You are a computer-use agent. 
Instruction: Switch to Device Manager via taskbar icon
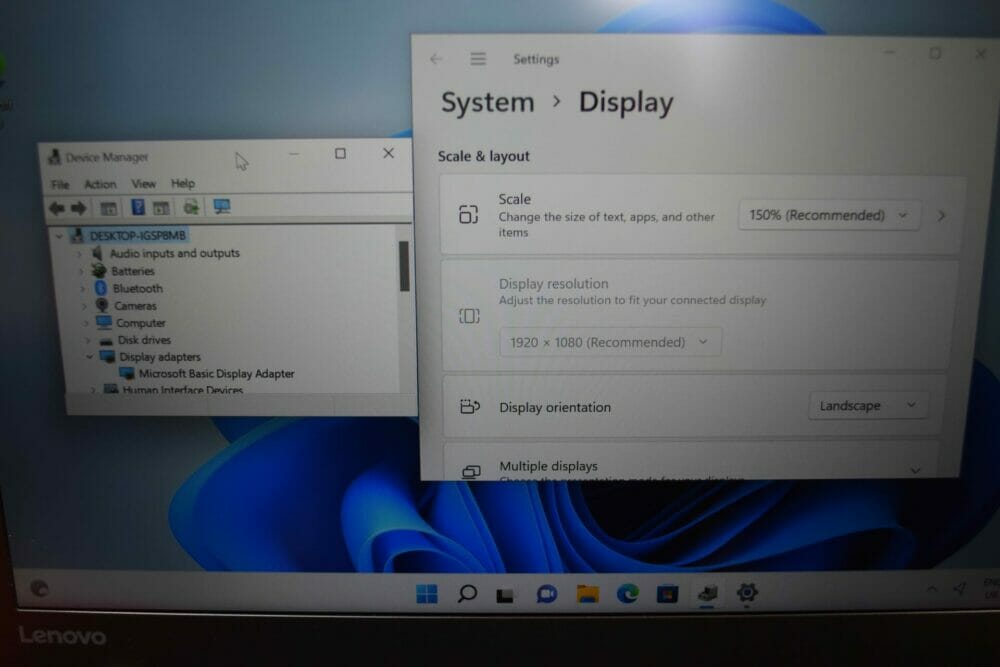[707, 594]
